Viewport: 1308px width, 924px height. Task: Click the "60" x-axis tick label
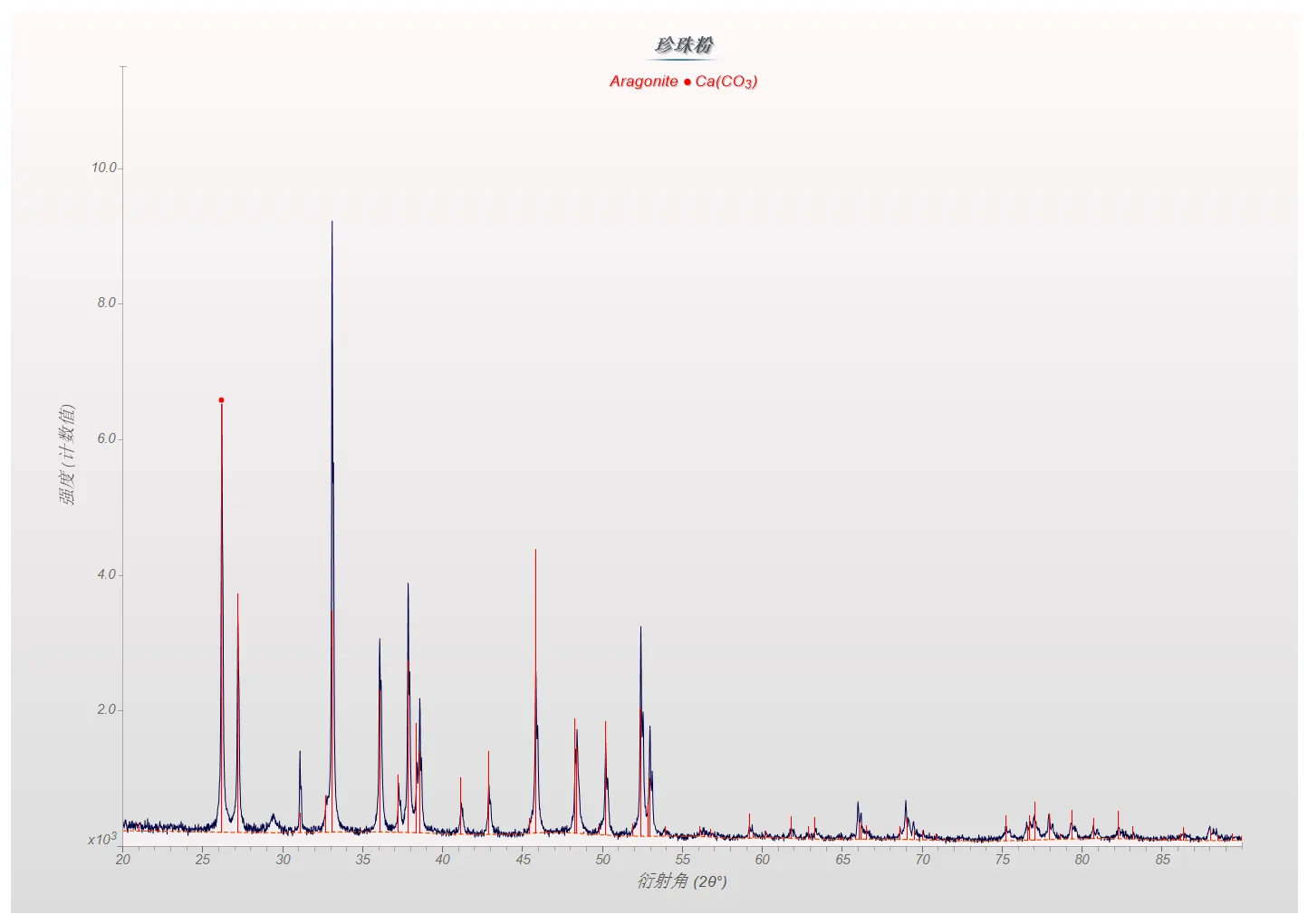tap(763, 859)
